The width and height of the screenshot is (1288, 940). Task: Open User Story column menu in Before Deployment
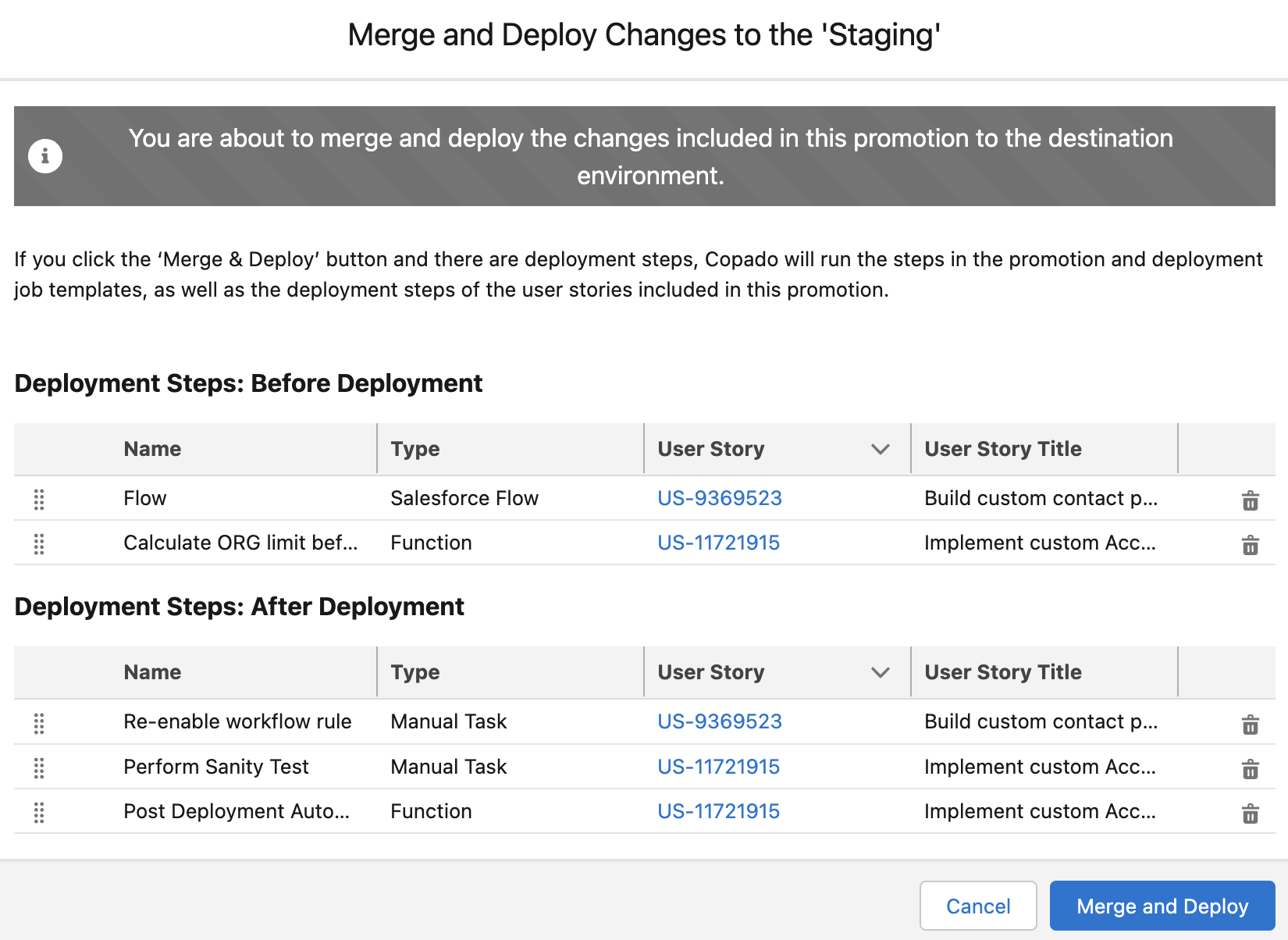point(881,449)
